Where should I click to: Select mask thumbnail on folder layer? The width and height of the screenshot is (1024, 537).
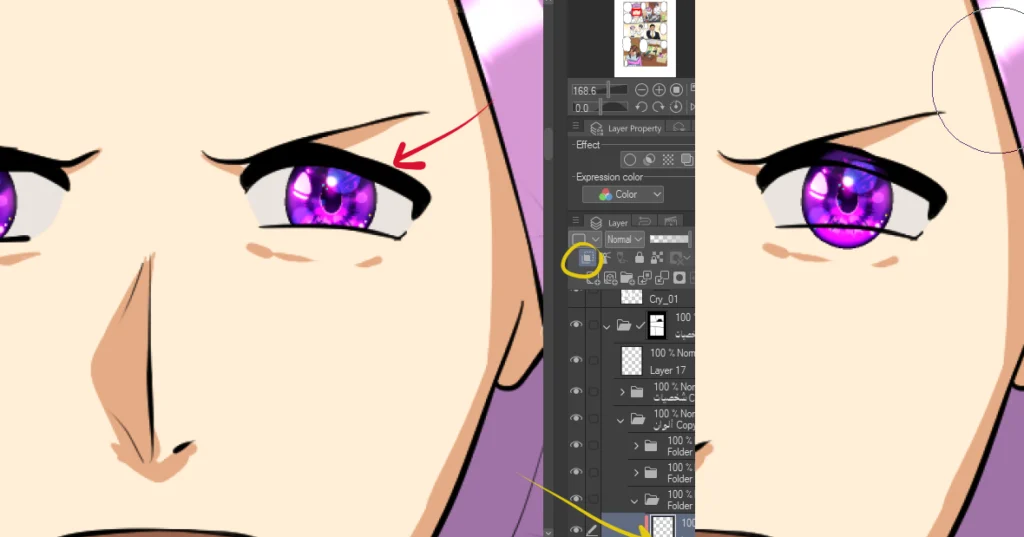coord(657,325)
